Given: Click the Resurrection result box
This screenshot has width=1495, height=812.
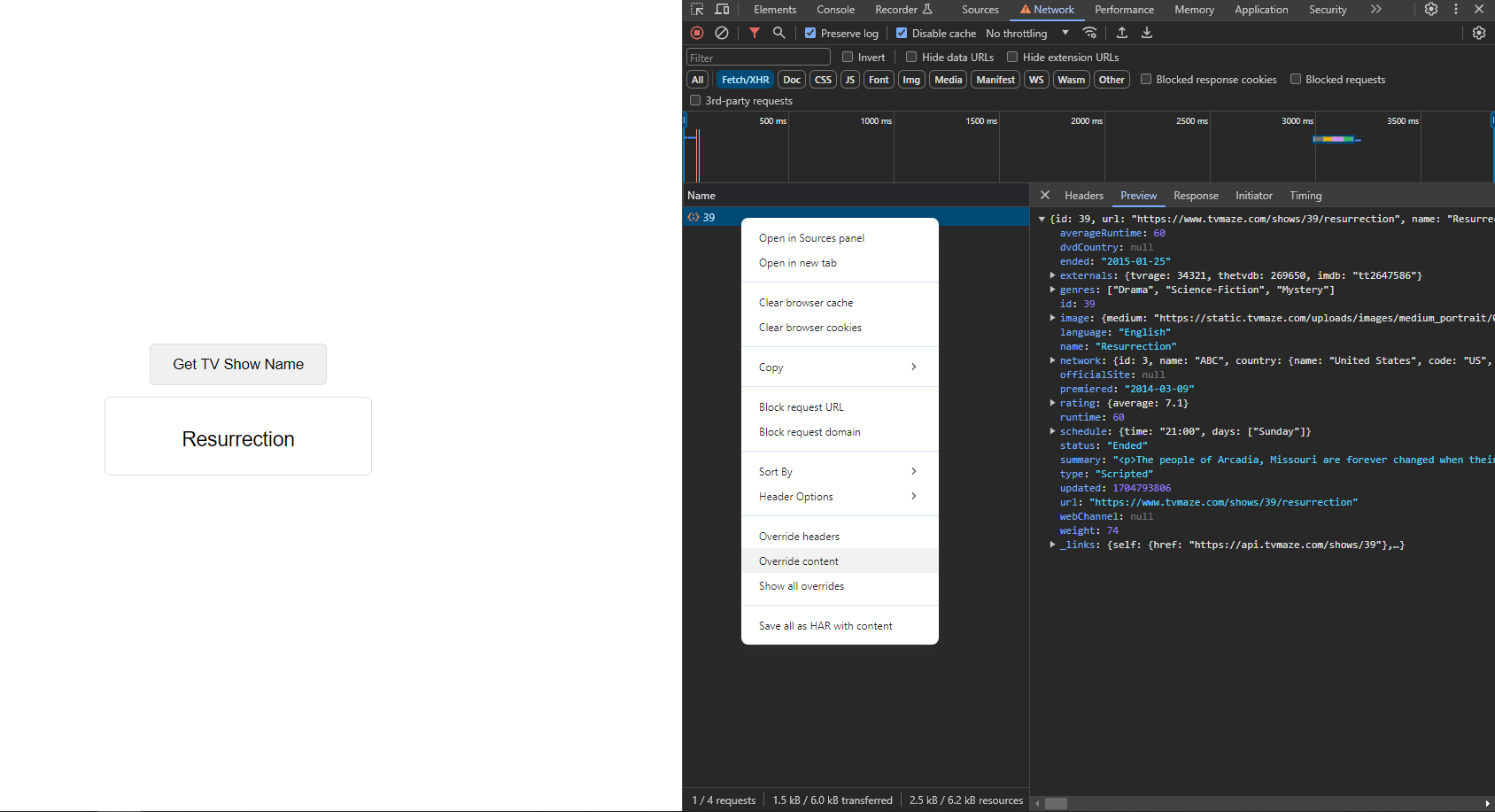Looking at the screenshot, I should pos(238,436).
